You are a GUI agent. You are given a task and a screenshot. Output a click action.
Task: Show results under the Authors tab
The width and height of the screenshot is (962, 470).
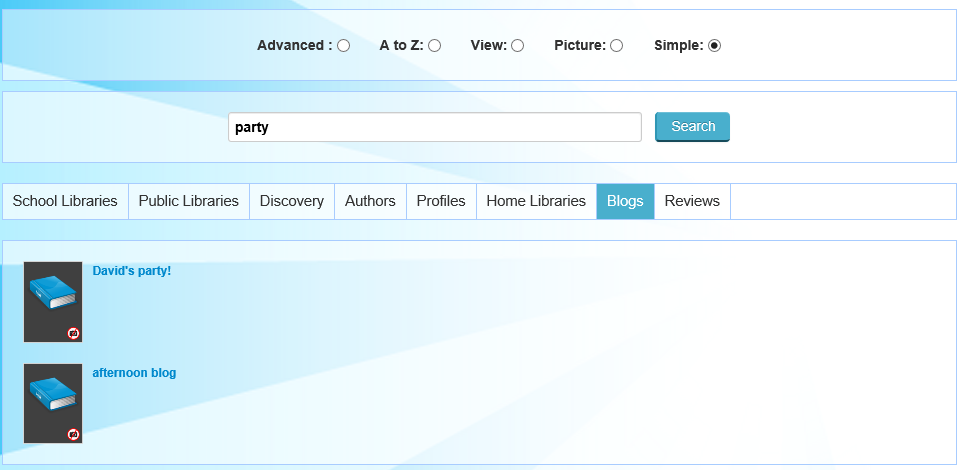[x=370, y=201]
